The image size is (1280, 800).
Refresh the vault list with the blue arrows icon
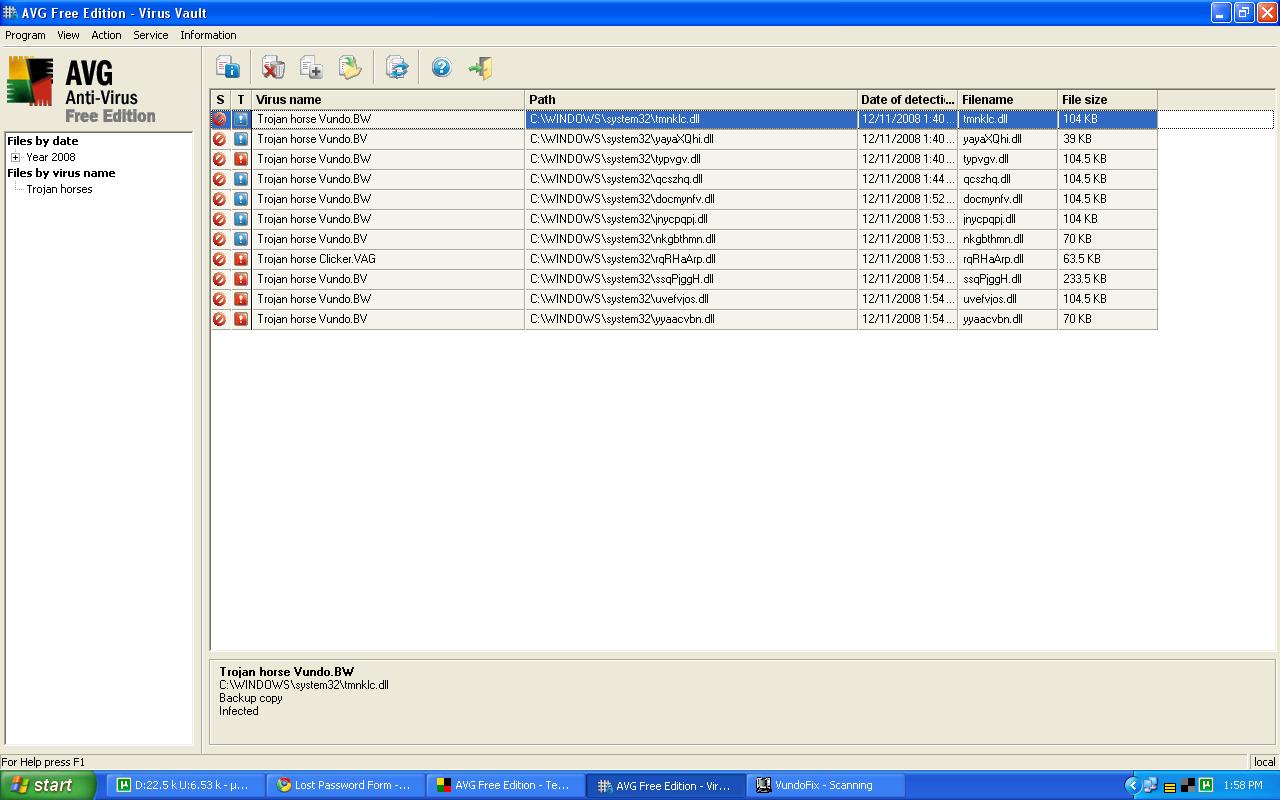[397, 67]
